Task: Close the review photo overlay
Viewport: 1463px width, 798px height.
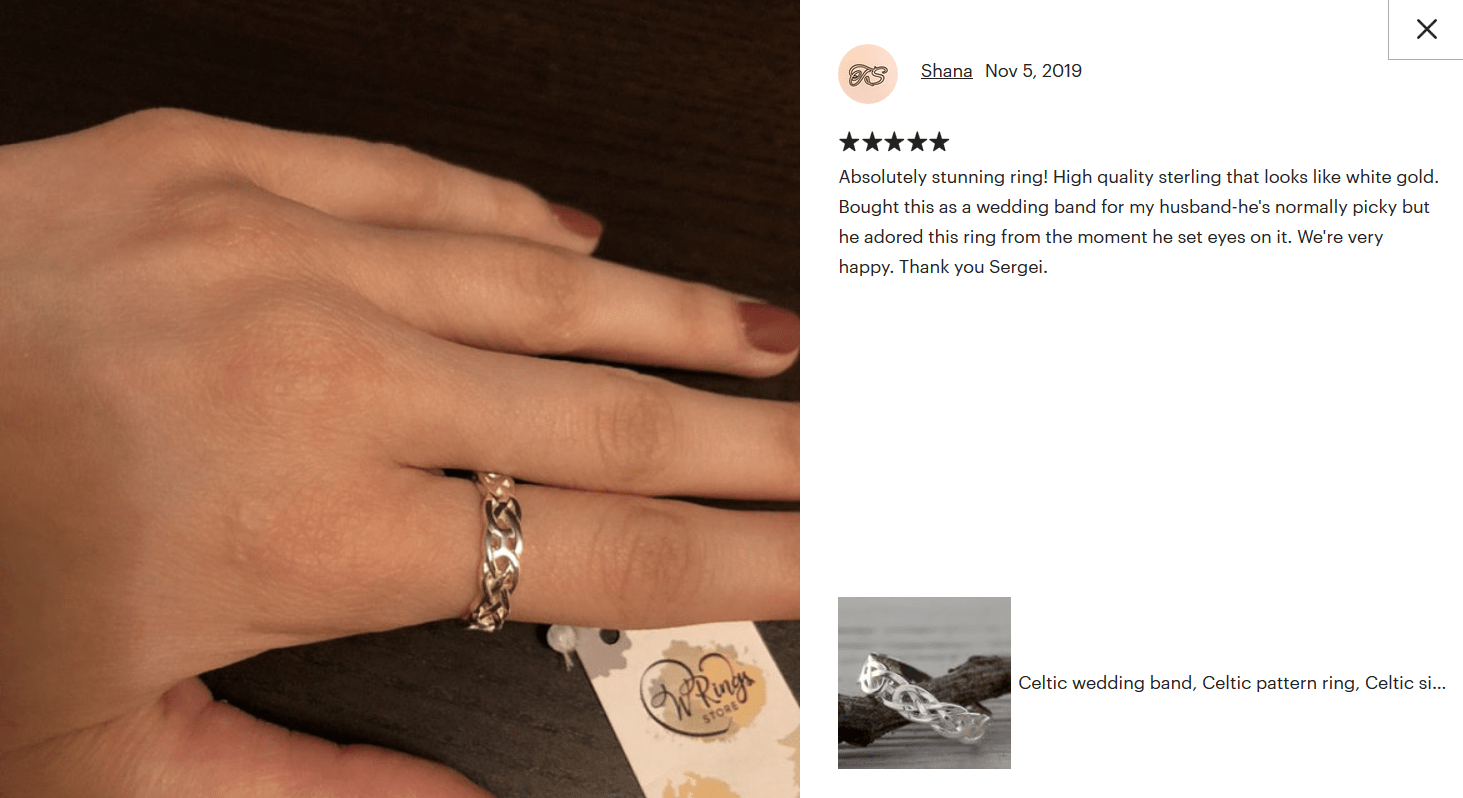Action: (1426, 29)
